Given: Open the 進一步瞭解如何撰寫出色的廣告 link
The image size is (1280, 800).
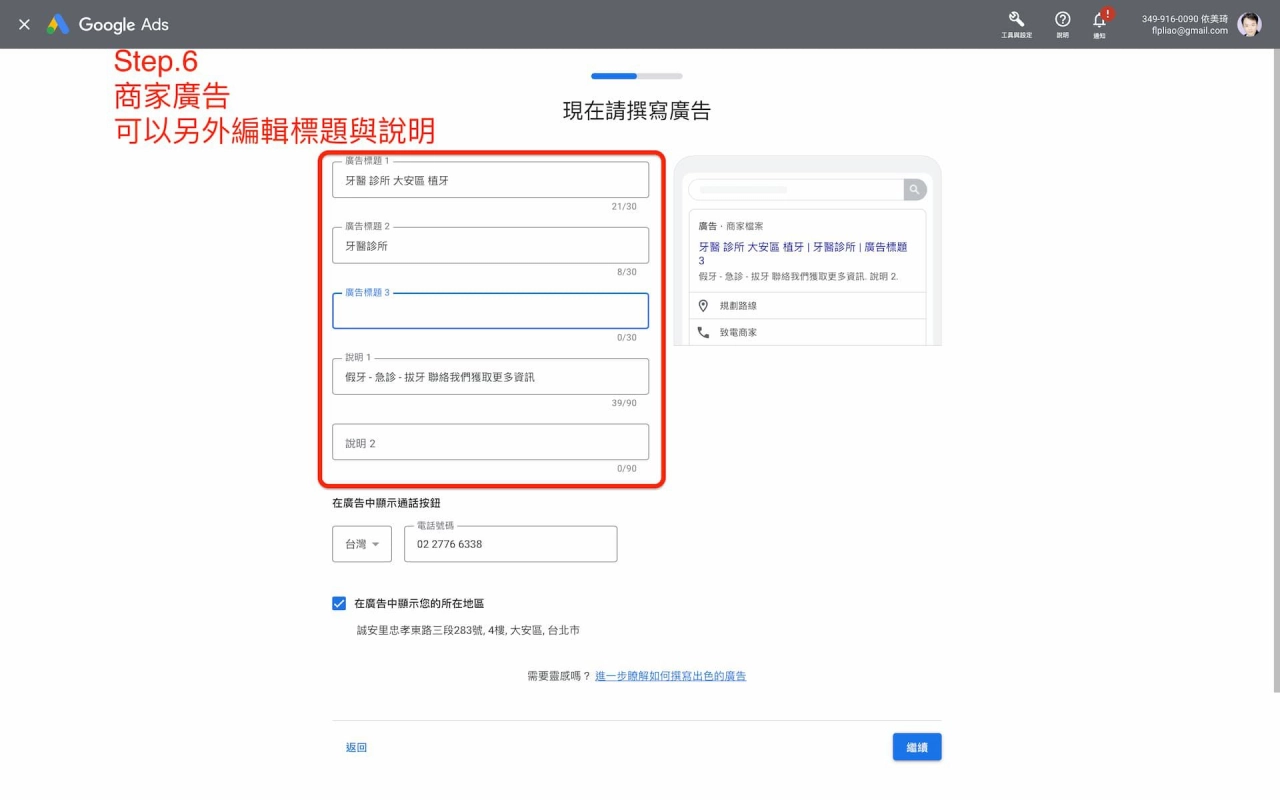Looking at the screenshot, I should pyautogui.click(x=670, y=676).
